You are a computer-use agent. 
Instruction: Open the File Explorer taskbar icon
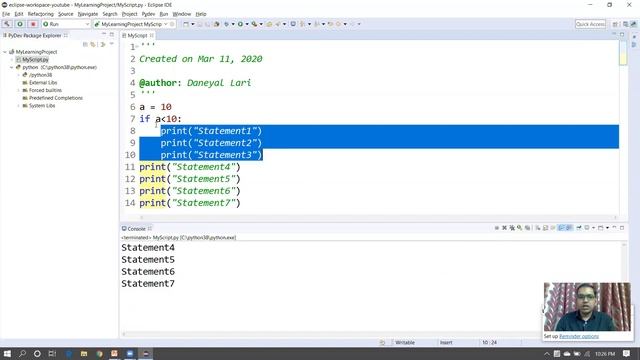click(84, 353)
